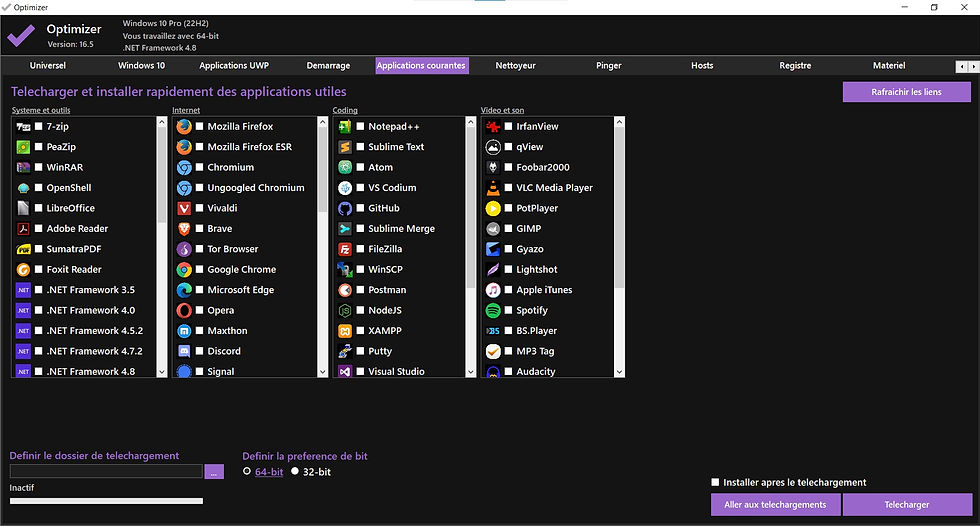The height and width of the screenshot is (526, 980).
Task: Click the Materiel tab
Action: (889, 66)
